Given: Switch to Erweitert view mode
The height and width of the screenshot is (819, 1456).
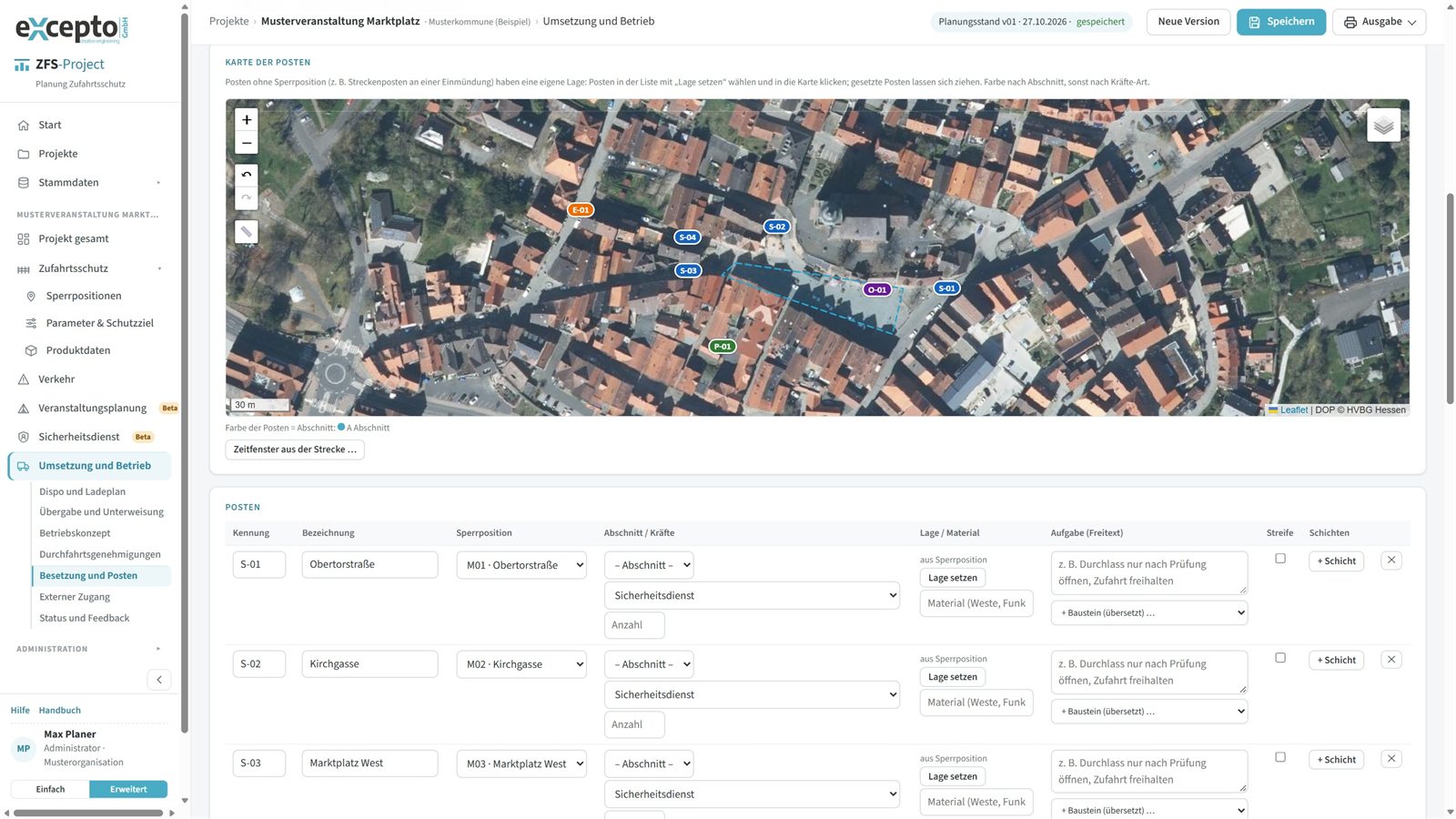Looking at the screenshot, I should pos(128,789).
